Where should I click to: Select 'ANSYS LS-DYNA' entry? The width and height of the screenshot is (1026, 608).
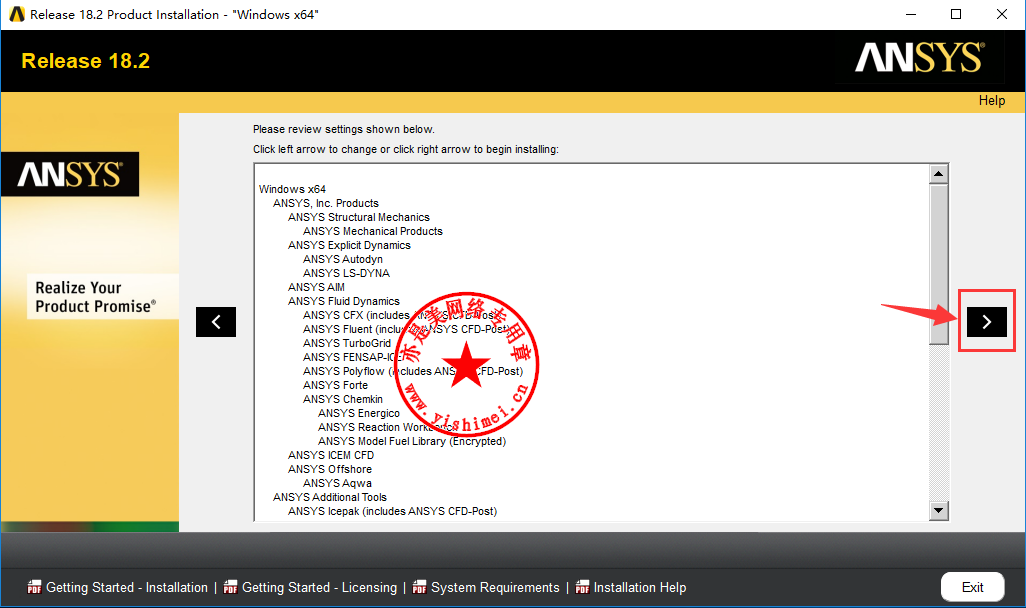pos(346,273)
